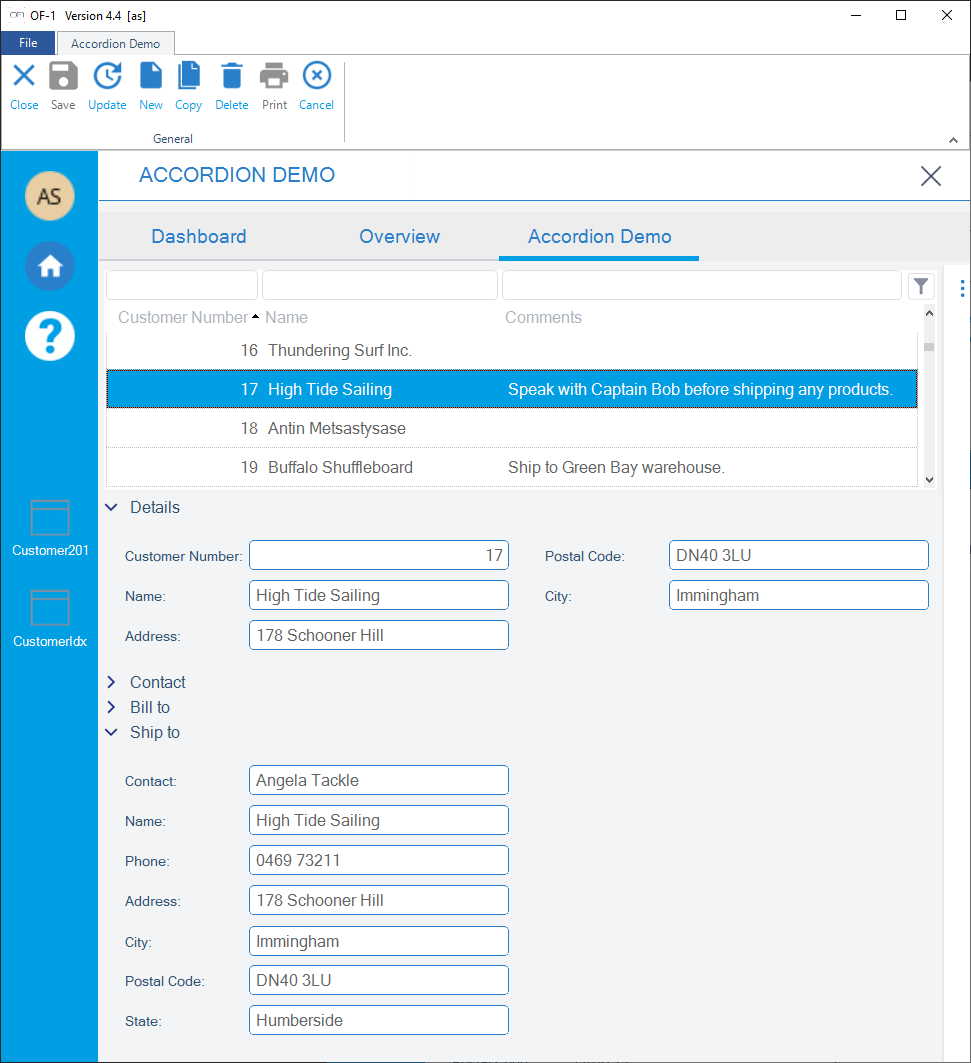
Task: Click the Comments filter box
Action: tap(702, 285)
